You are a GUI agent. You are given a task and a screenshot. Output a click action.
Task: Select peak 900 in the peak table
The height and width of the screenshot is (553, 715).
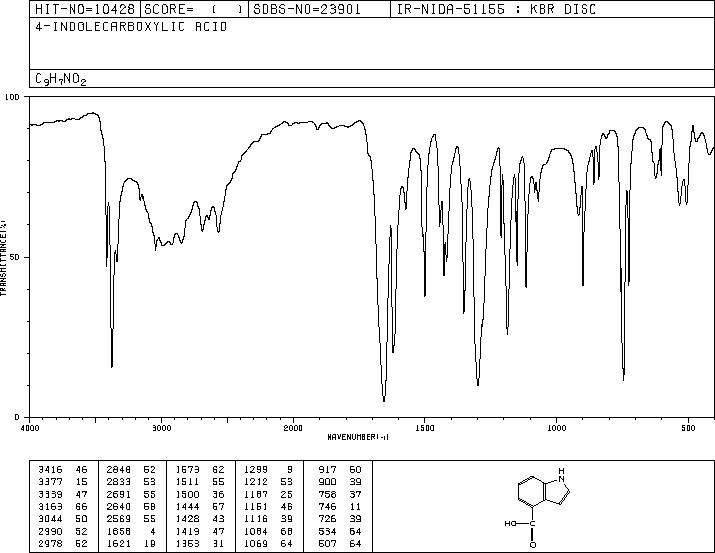pos(328,482)
